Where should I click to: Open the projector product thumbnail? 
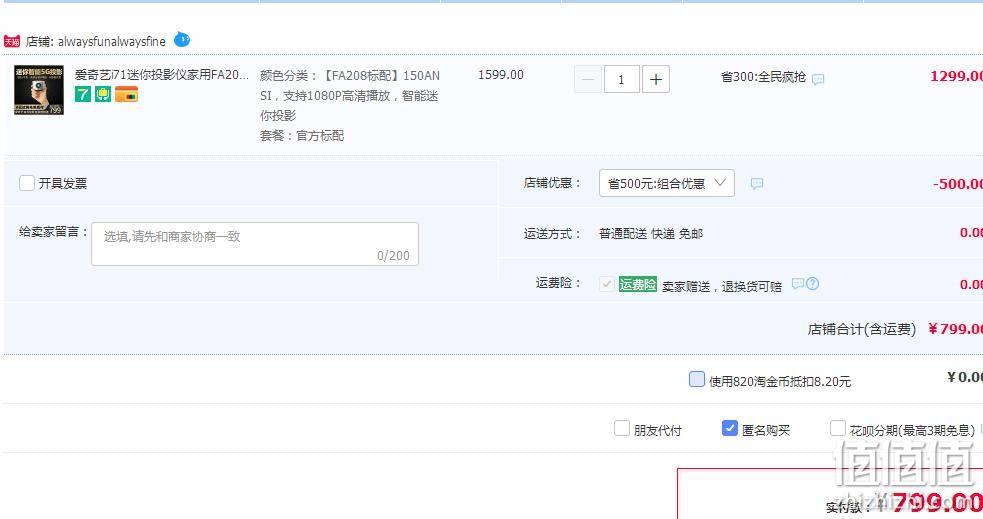[x=39, y=90]
